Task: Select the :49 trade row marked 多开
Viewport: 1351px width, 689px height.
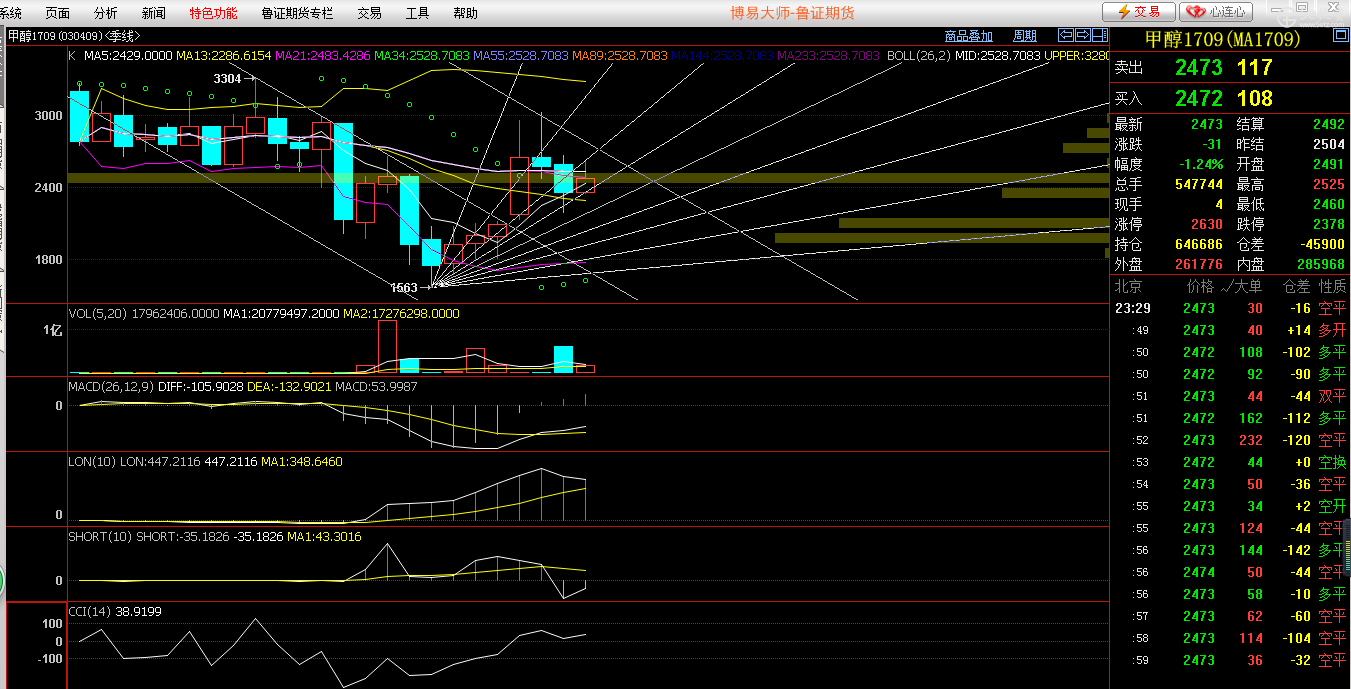Action: tap(1230, 330)
